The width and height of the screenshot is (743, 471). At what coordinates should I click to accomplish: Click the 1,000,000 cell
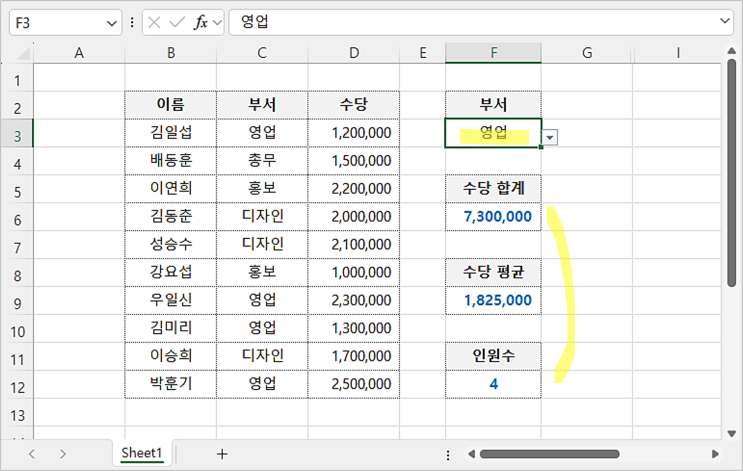[354, 272]
